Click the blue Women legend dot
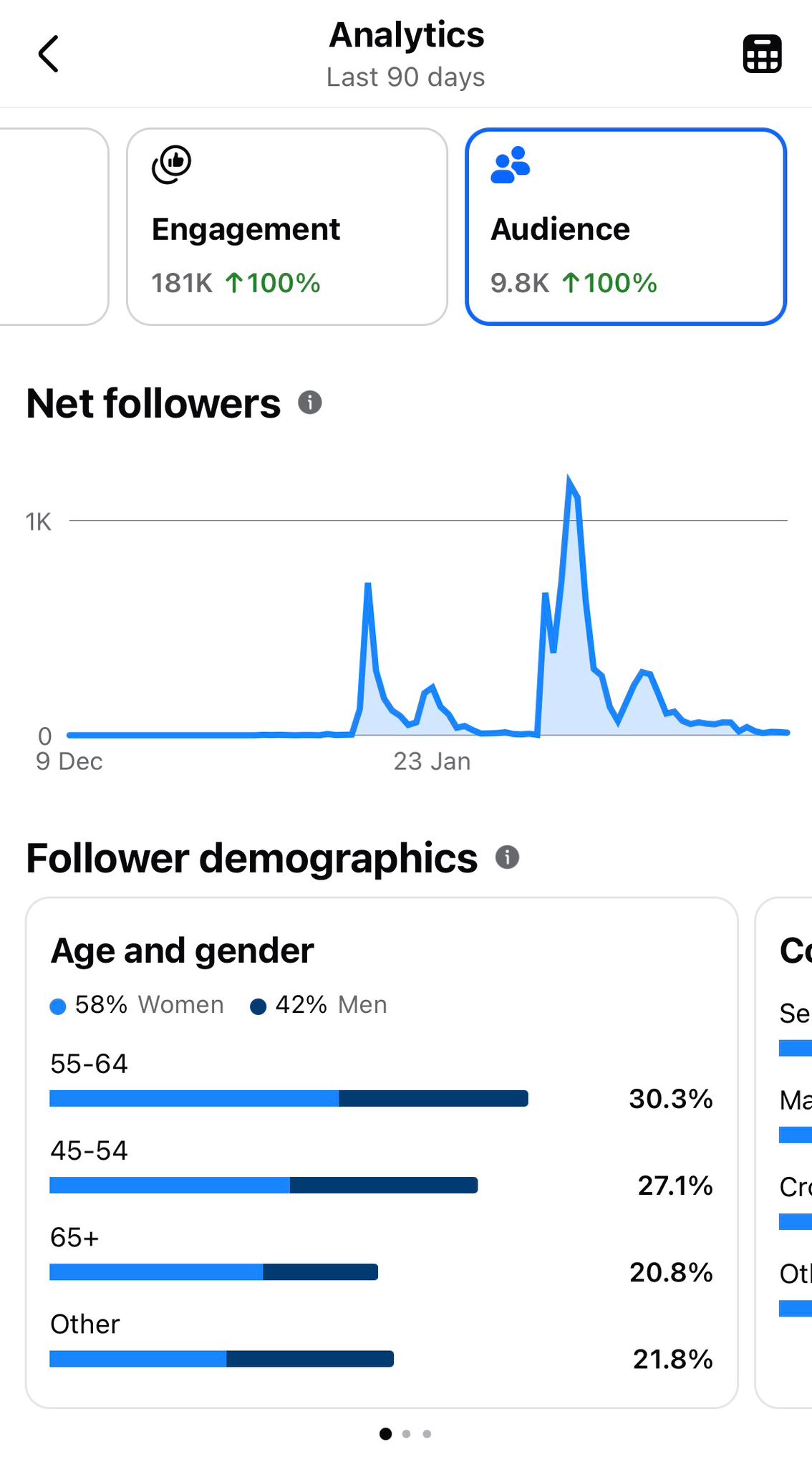This screenshot has width=812, height=1467. [59, 1005]
